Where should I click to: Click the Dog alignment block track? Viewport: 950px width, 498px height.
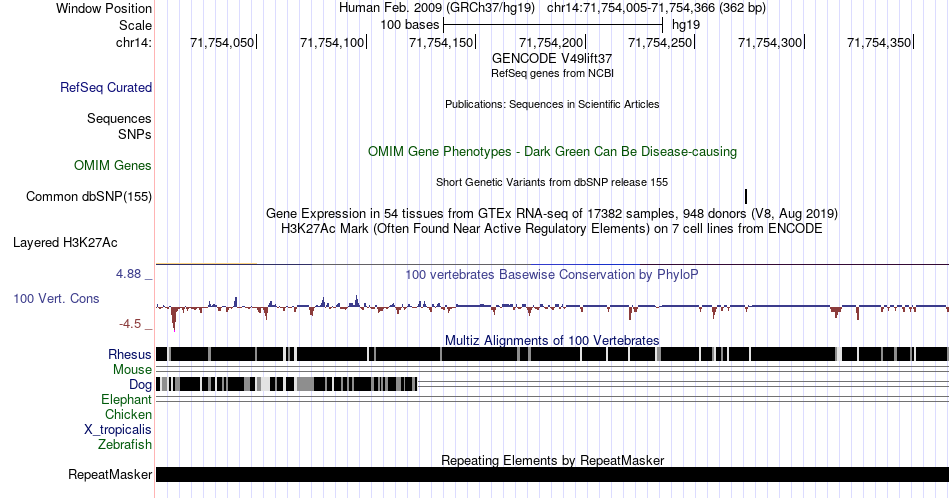point(287,384)
